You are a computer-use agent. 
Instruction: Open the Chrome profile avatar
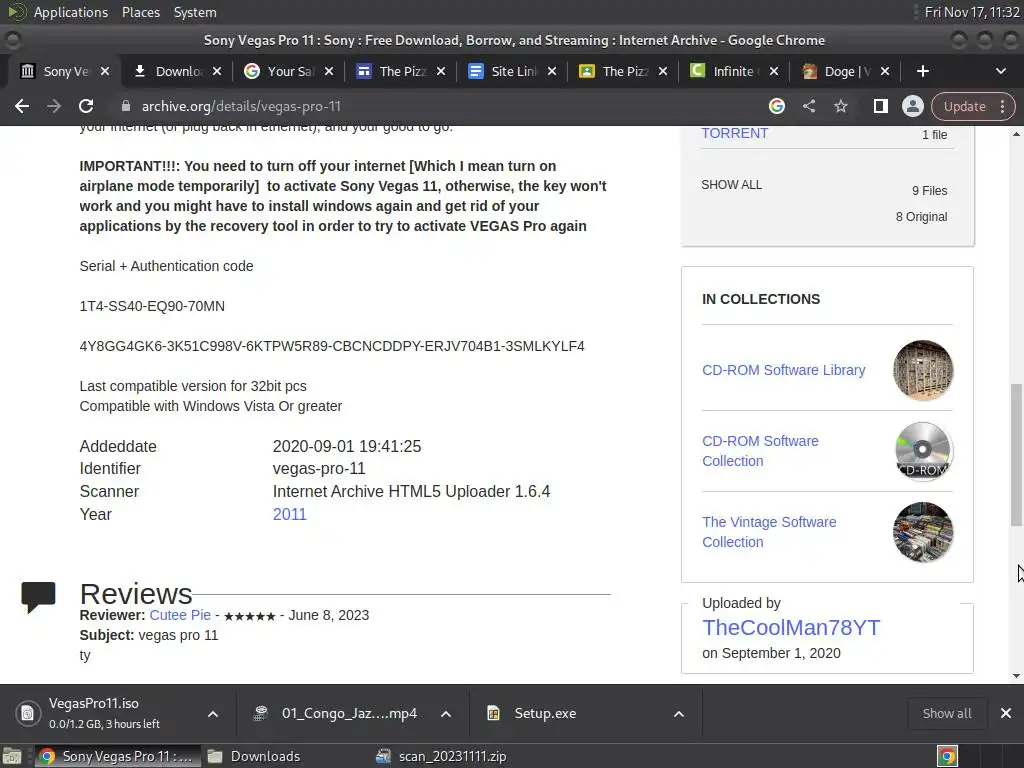tap(912, 106)
